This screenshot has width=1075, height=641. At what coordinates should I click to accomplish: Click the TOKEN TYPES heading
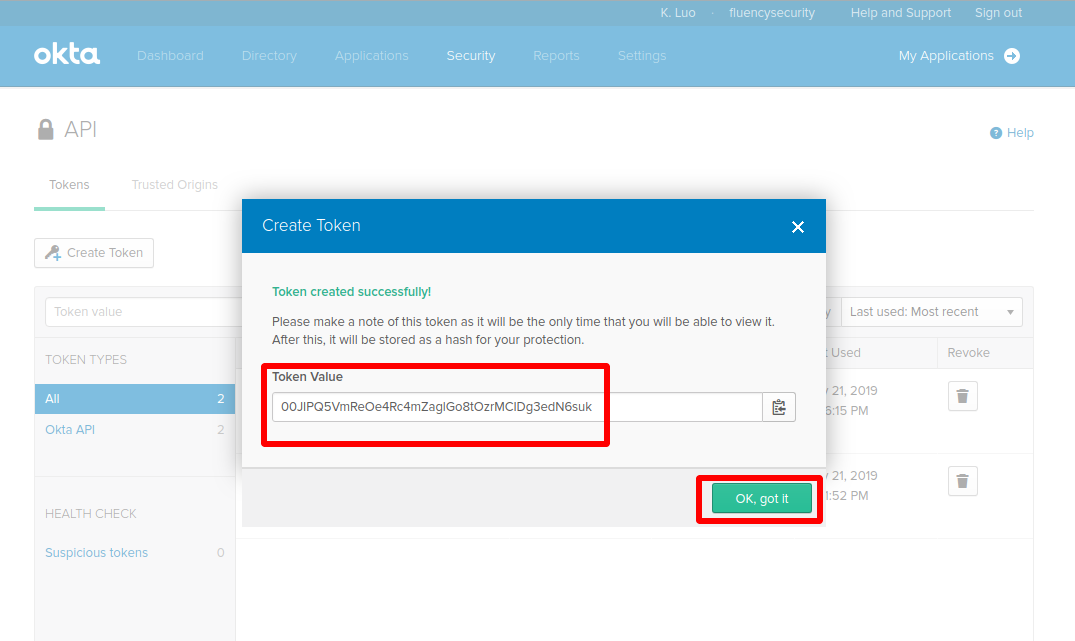(86, 360)
